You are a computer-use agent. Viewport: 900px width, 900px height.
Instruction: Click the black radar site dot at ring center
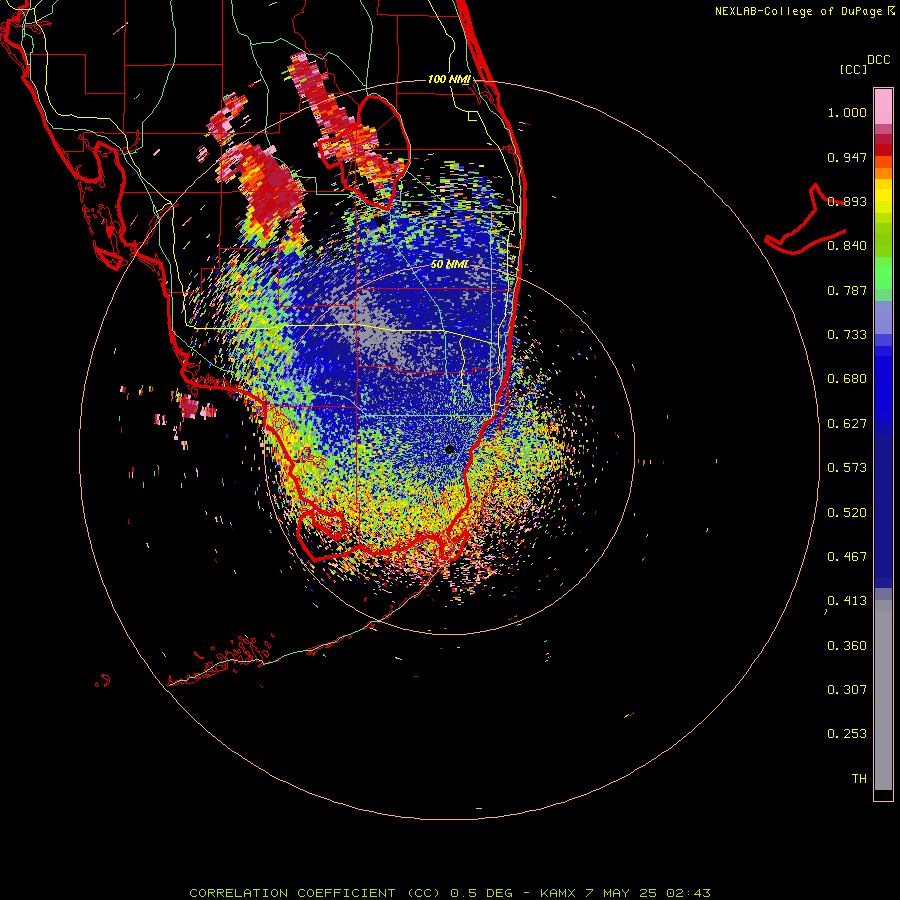click(450, 449)
